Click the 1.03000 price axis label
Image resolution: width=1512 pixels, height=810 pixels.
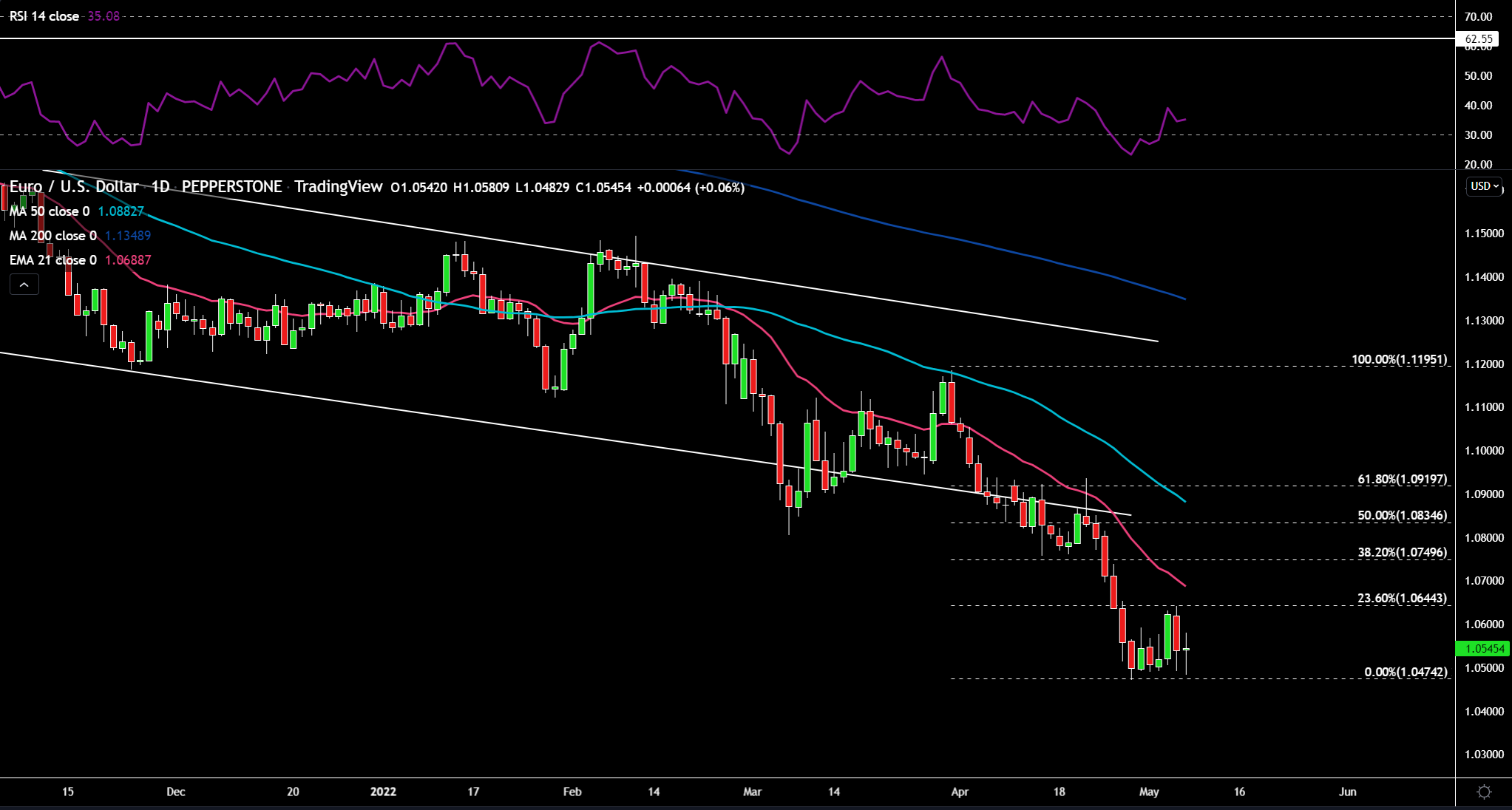point(1484,755)
